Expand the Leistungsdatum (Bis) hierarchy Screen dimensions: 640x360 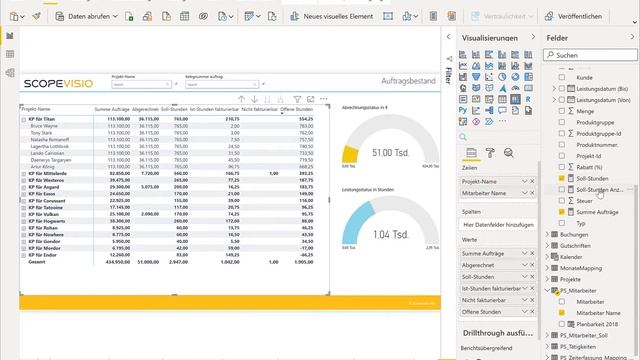point(554,89)
